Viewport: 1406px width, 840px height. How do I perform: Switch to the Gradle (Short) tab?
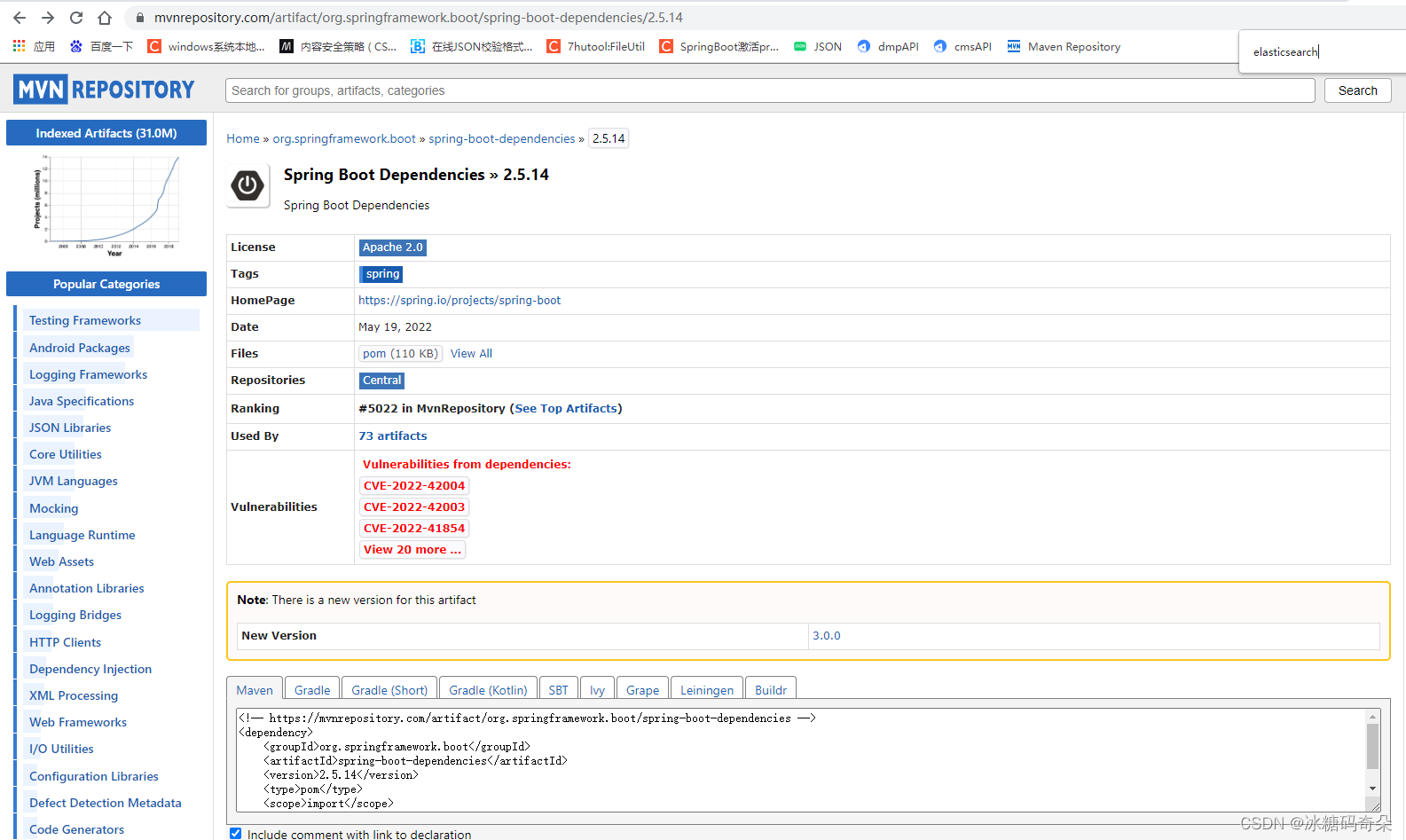tap(389, 689)
